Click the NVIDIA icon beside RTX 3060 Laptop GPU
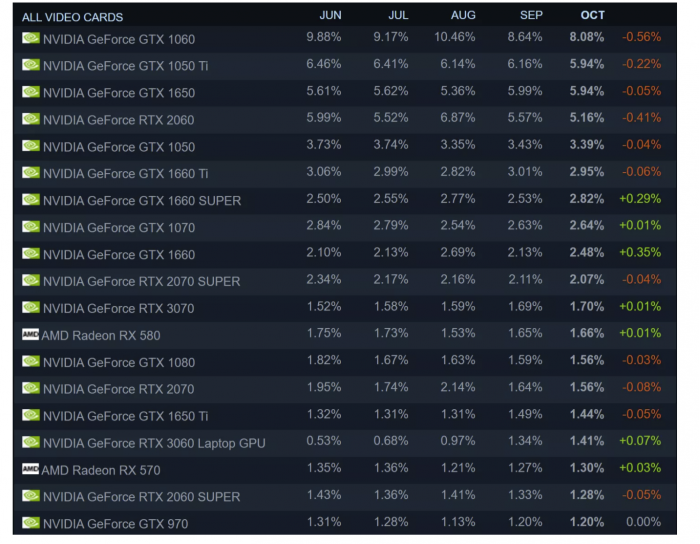The image size is (700, 544). pyautogui.click(x=31, y=442)
